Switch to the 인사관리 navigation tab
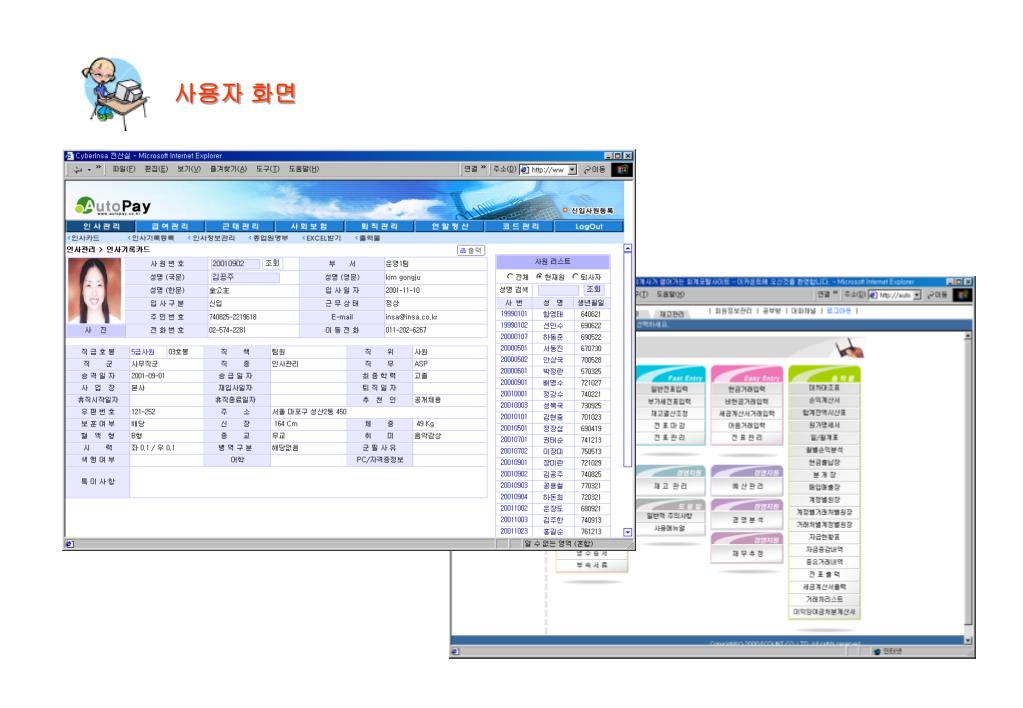This screenshot has width=1023, height=708. point(101,226)
